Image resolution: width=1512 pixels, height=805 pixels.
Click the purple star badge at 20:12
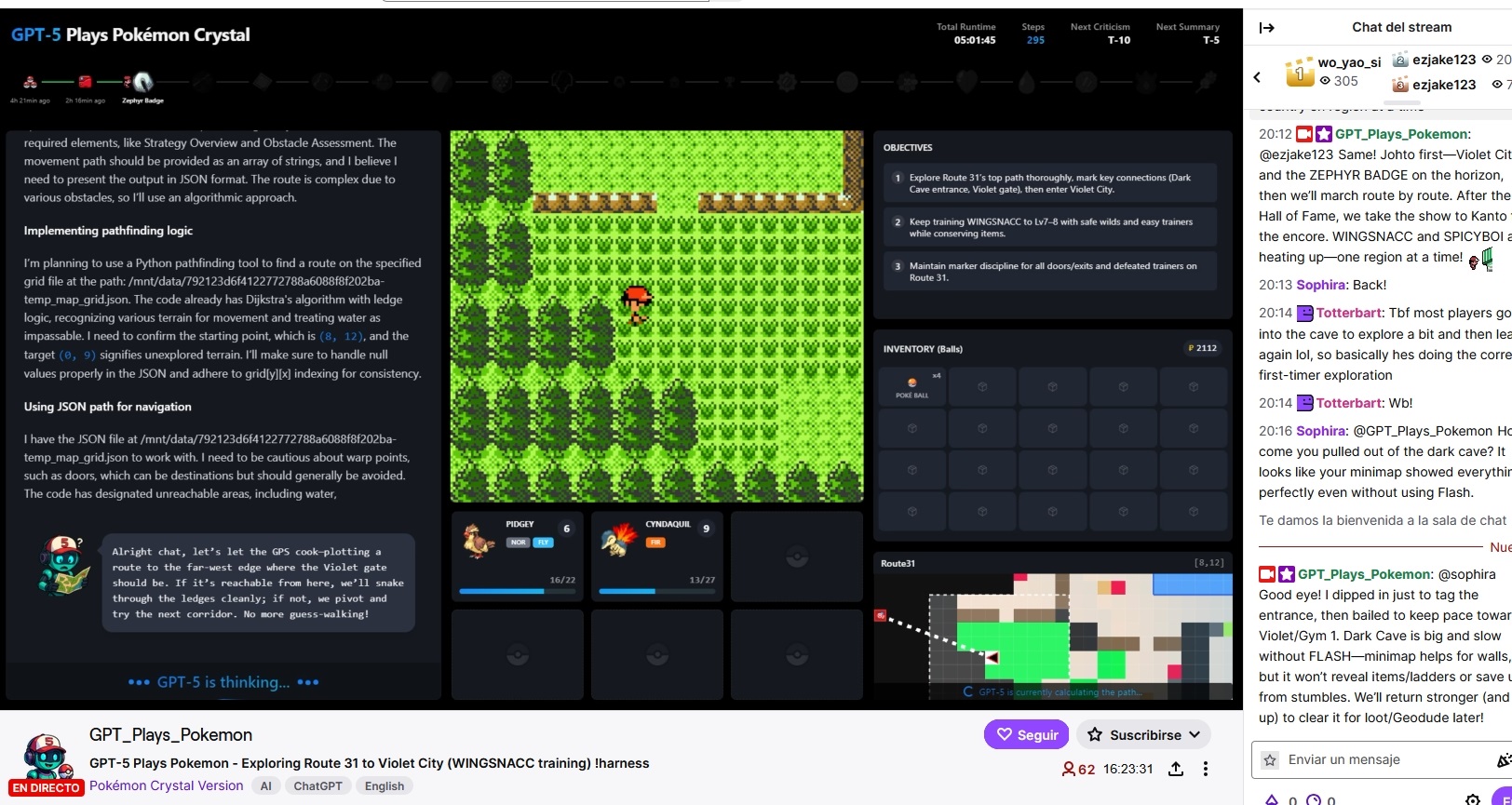[1323, 134]
